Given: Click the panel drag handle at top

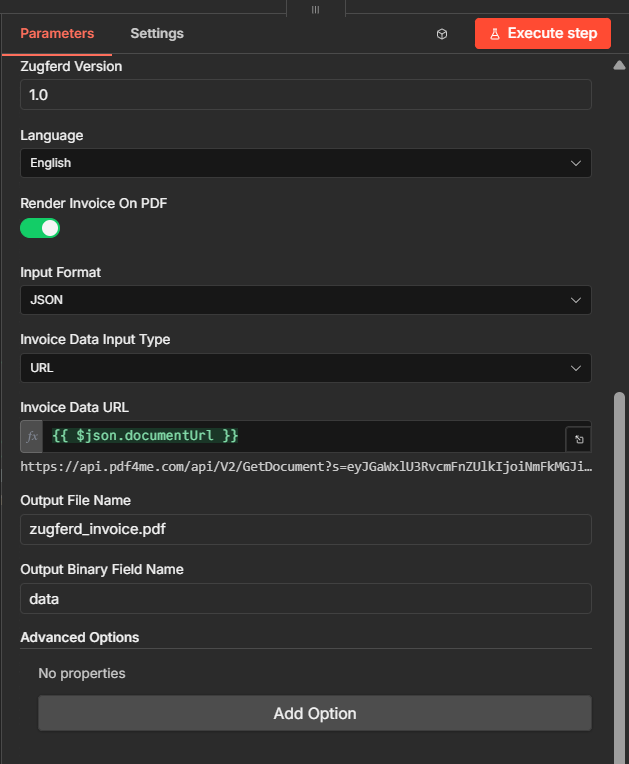Looking at the screenshot, I should [x=315, y=9].
